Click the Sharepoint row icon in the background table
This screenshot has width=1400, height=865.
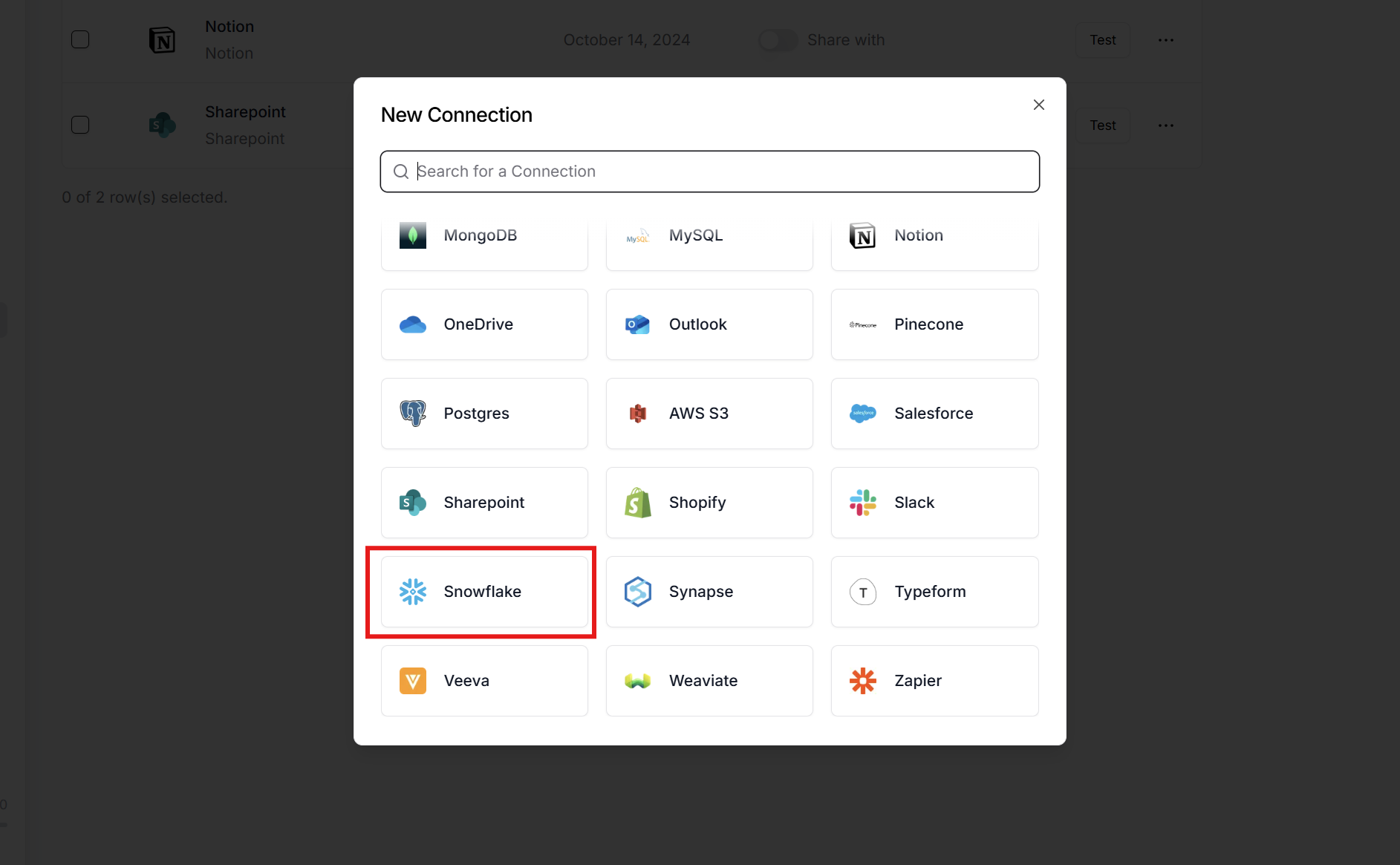click(x=163, y=125)
